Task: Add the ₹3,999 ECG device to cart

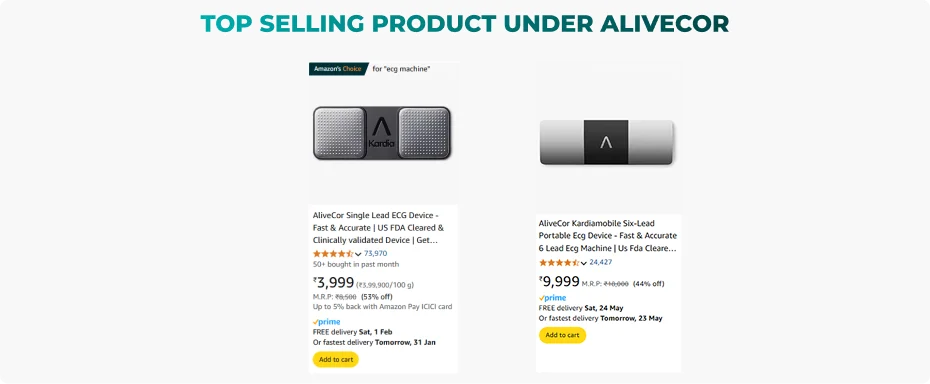Action: click(x=336, y=360)
